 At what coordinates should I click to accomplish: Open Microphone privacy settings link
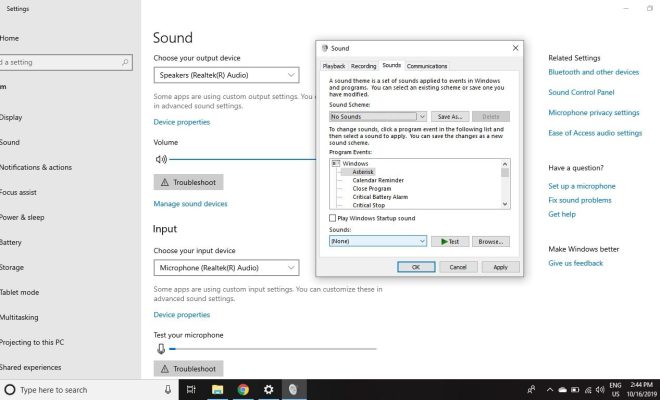click(593, 112)
